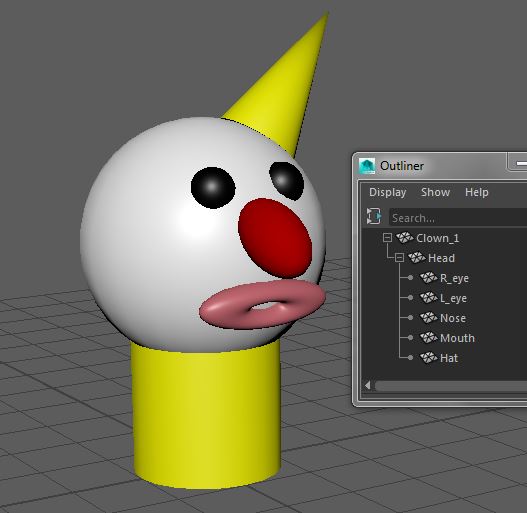
Task: Select the red nose in the viewport
Action: click(x=275, y=237)
